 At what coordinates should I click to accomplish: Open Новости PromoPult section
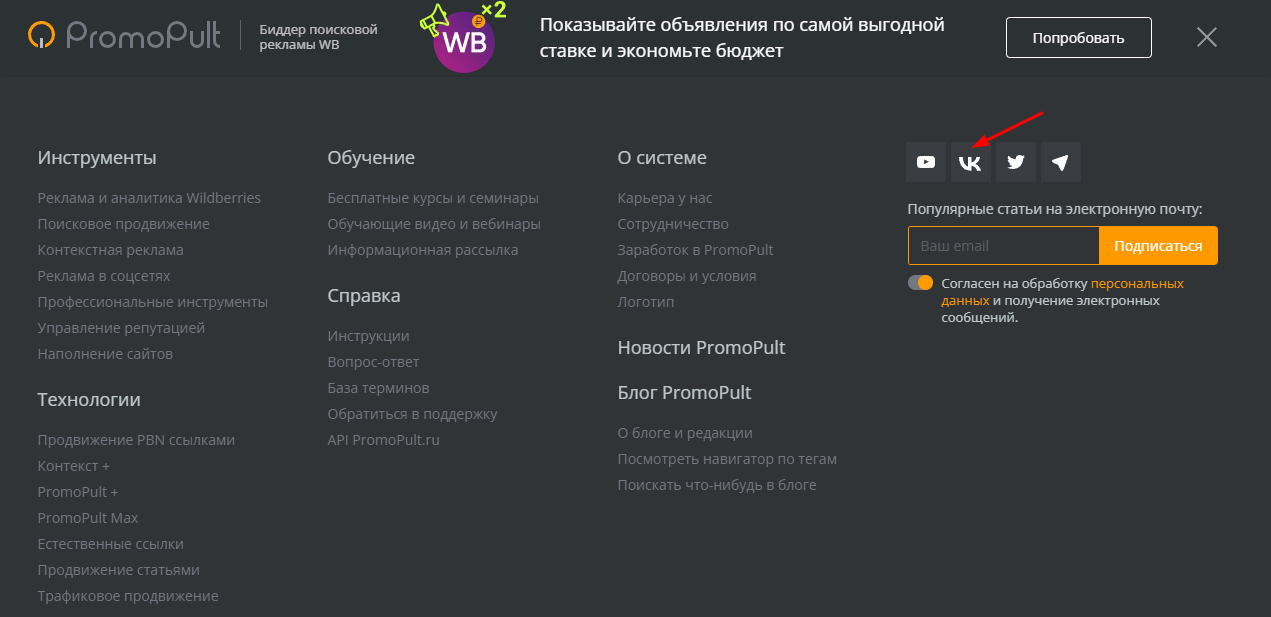tap(701, 348)
